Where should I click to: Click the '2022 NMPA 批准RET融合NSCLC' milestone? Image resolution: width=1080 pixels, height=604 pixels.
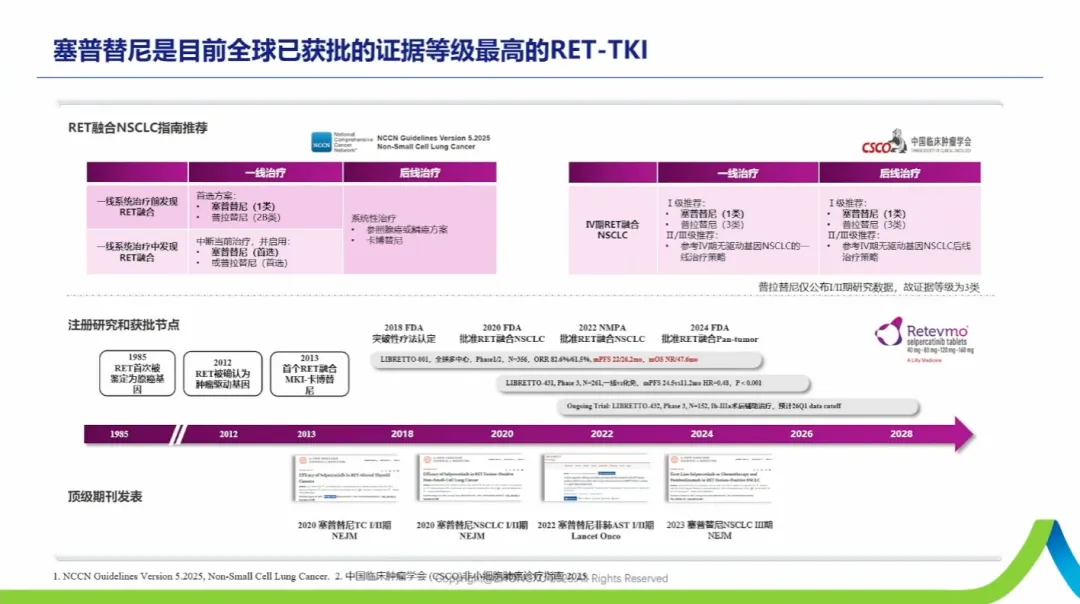pos(602,333)
